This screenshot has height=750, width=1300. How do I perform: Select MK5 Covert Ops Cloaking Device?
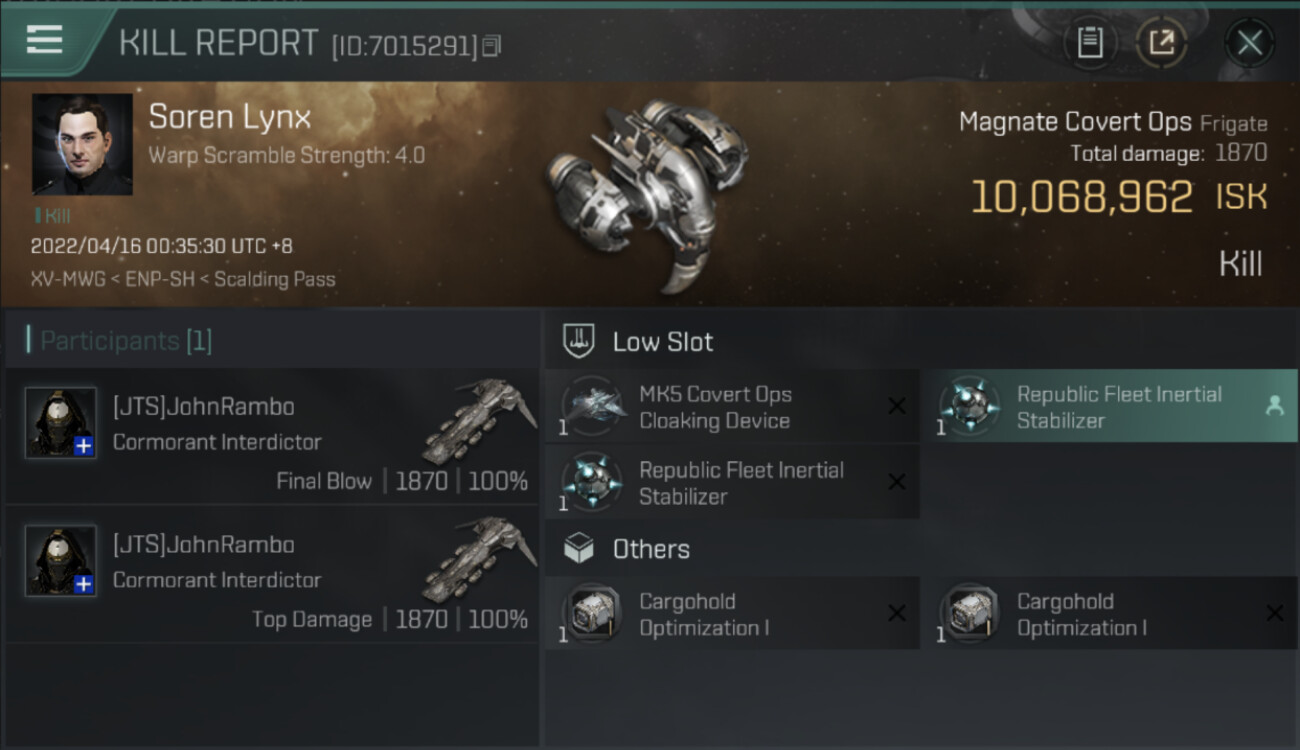[715, 407]
